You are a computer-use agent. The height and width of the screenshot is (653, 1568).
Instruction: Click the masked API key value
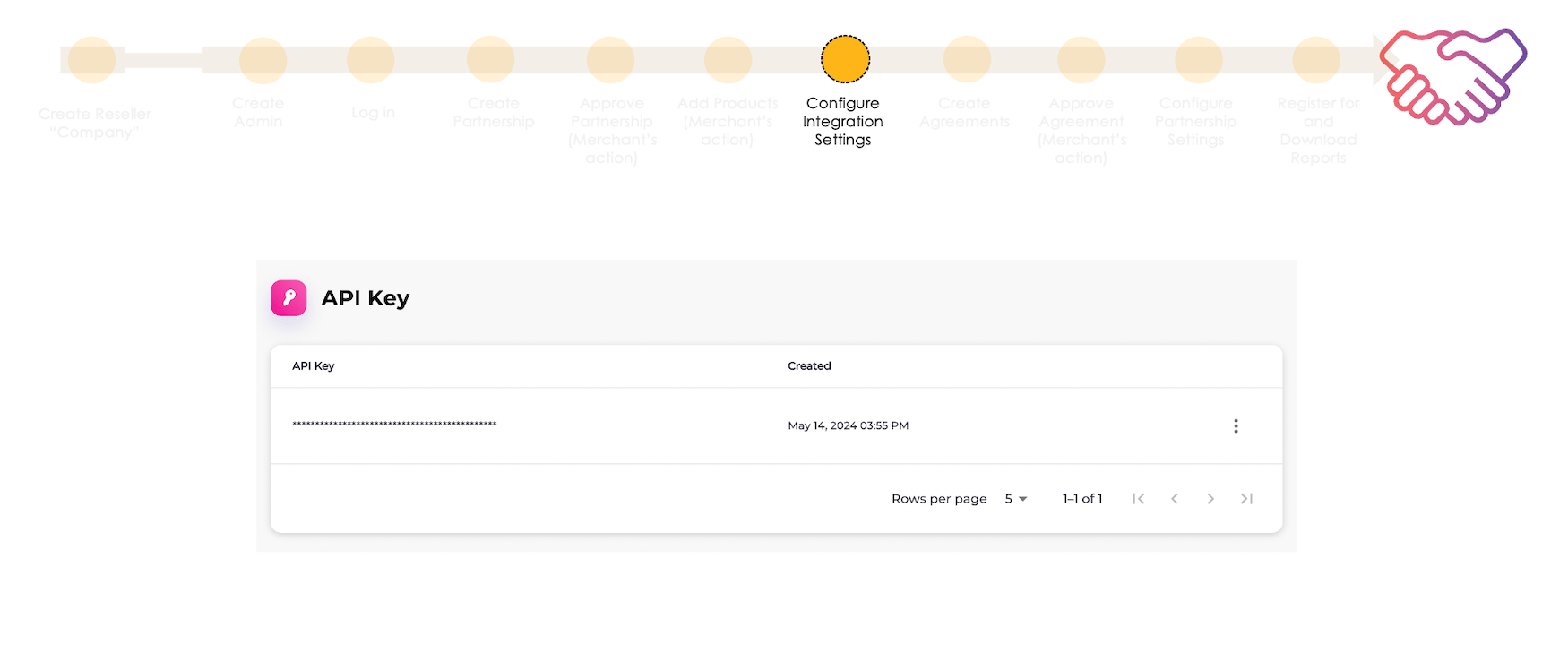point(394,425)
